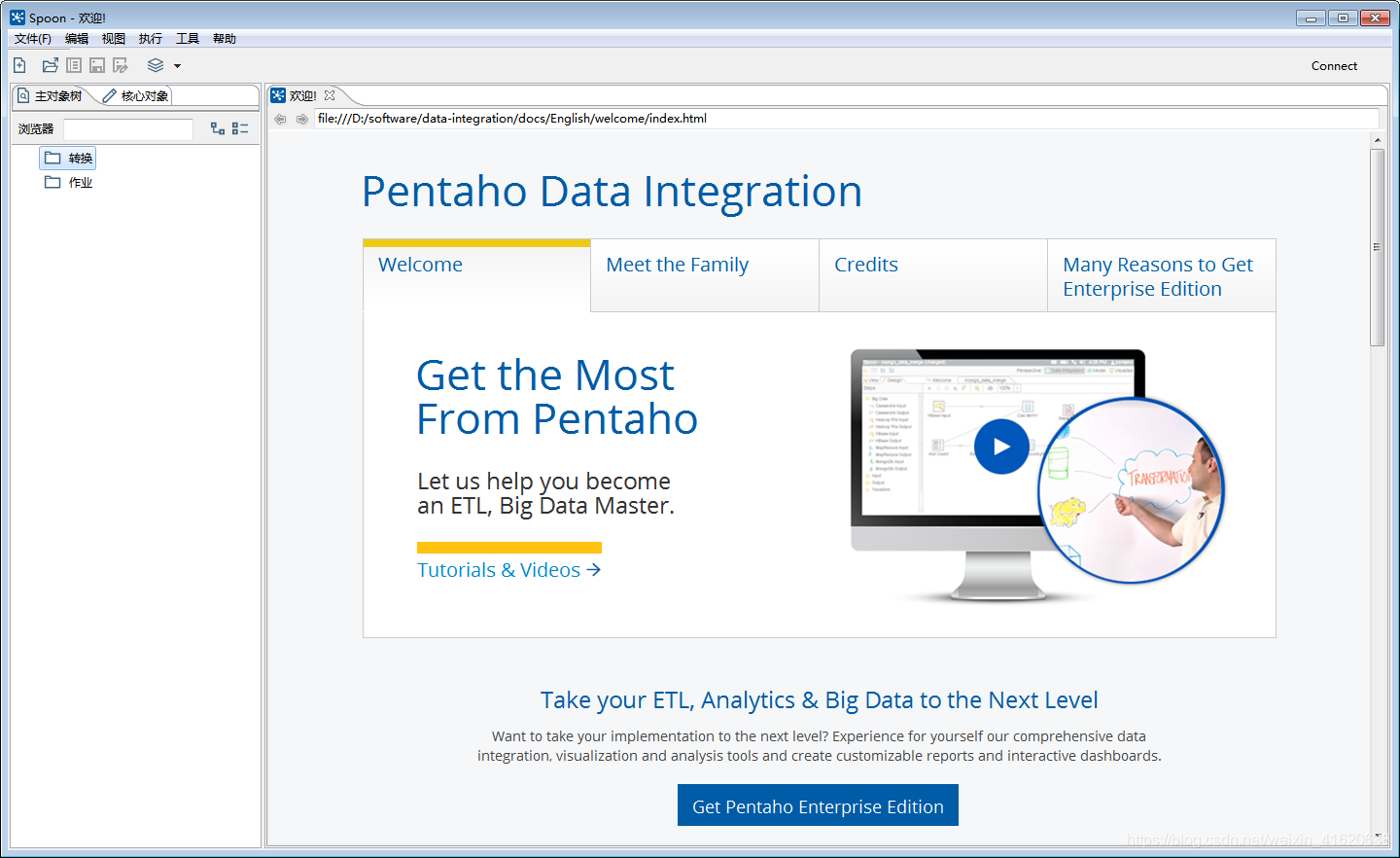The image size is (1400, 858).
Task: Click the Perspectives layers icon
Action: [x=156, y=65]
